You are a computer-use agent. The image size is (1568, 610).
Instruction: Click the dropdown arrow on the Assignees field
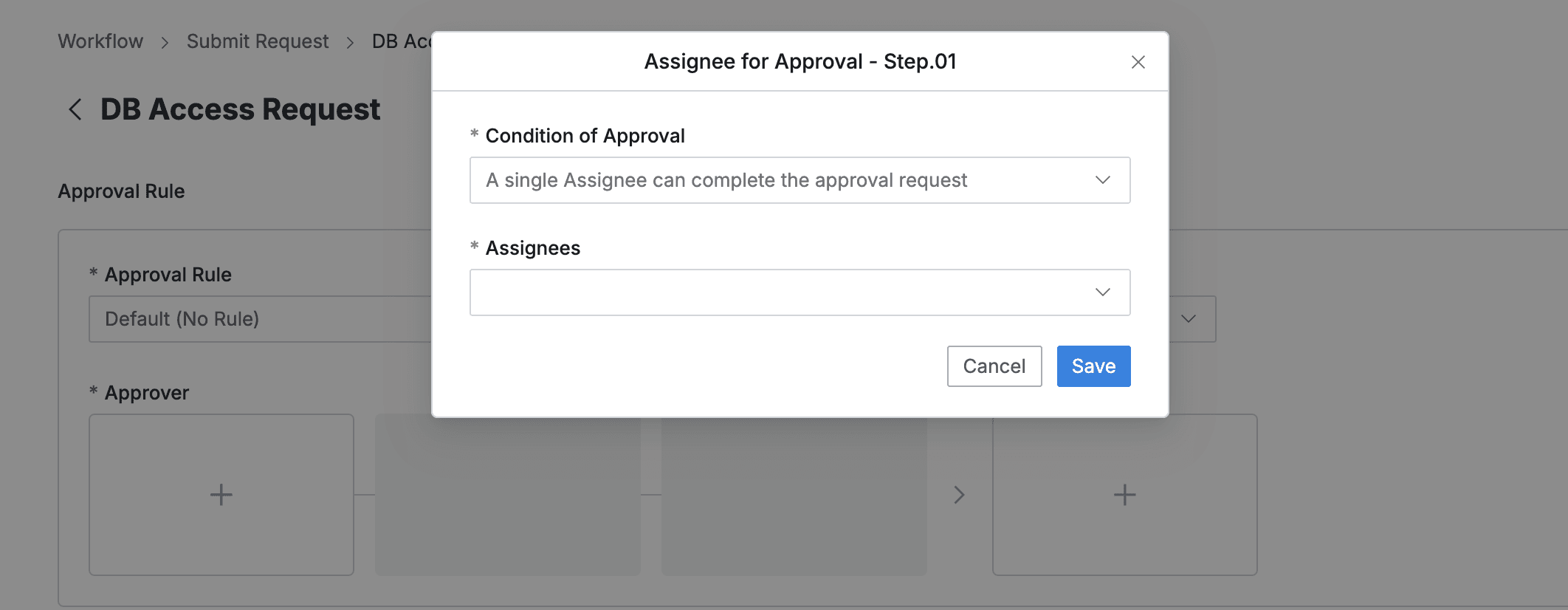pyautogui.click(x=1102, y=292)
